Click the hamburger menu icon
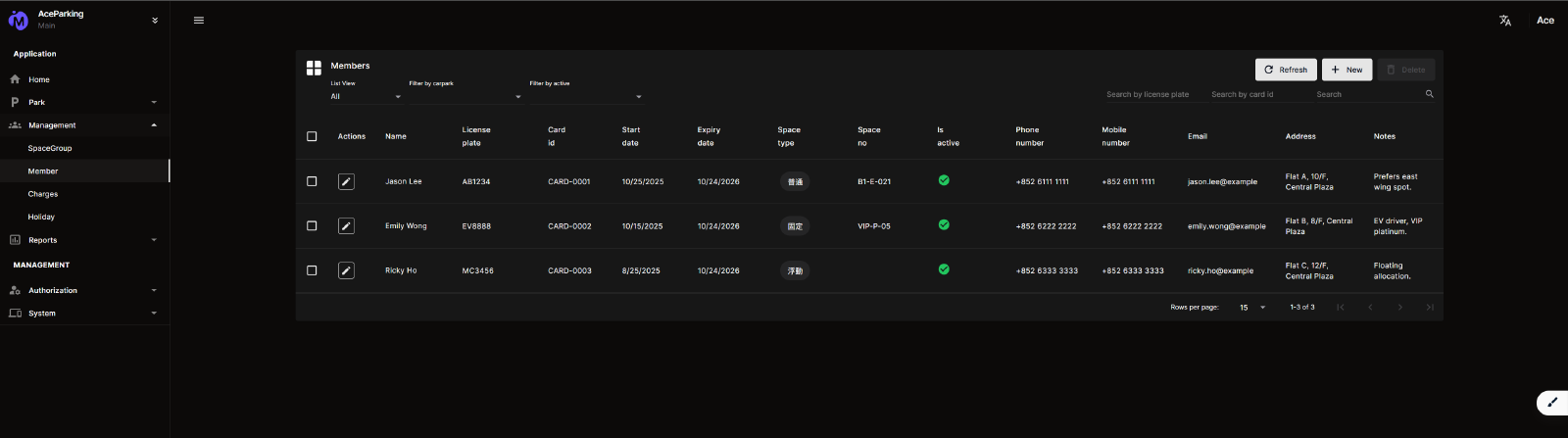 (x=199, y=21)
